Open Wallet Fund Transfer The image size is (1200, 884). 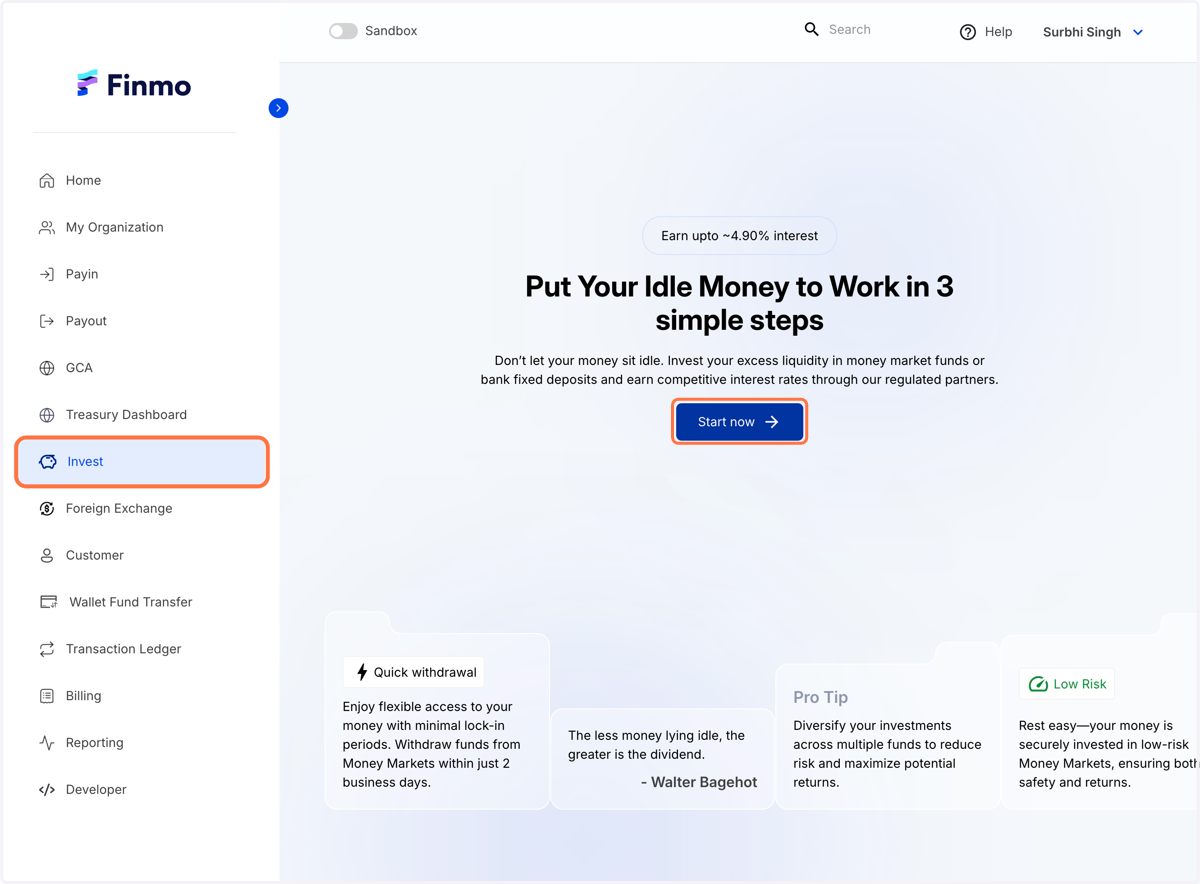tap(142, 602)
